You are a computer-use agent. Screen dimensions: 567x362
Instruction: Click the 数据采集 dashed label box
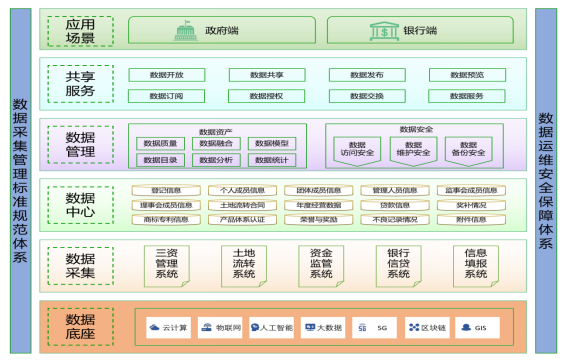point(81,266)
